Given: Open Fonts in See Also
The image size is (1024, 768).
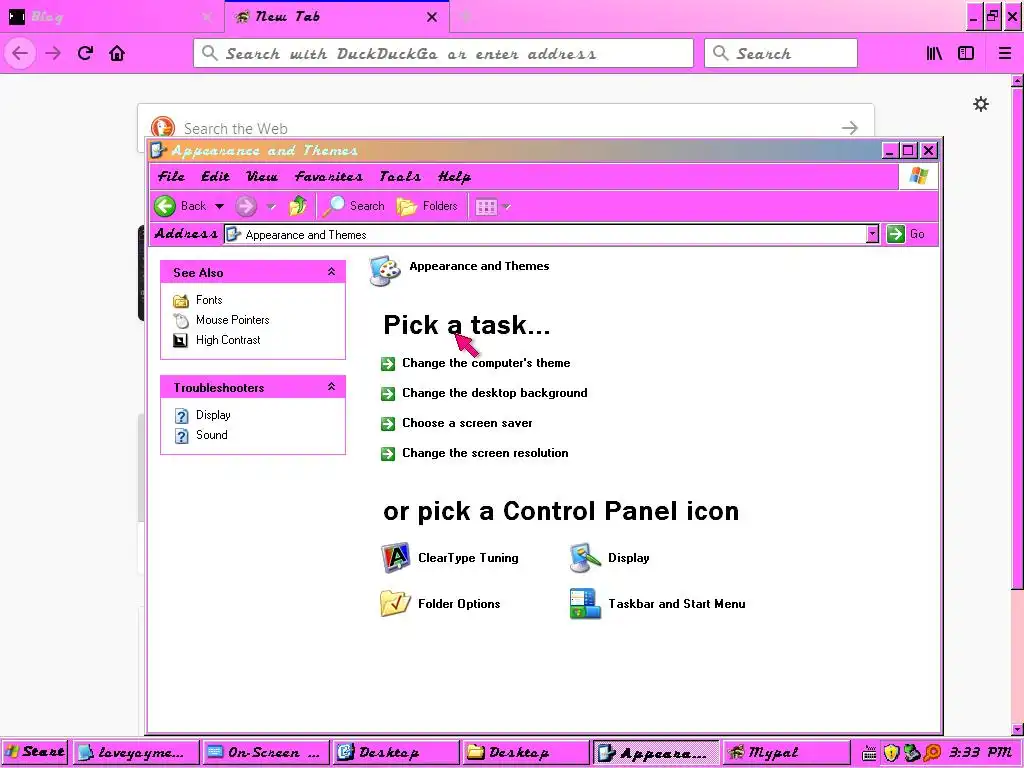Looking at the screenshot, I should pyautogui.click(x=198, y=300).
